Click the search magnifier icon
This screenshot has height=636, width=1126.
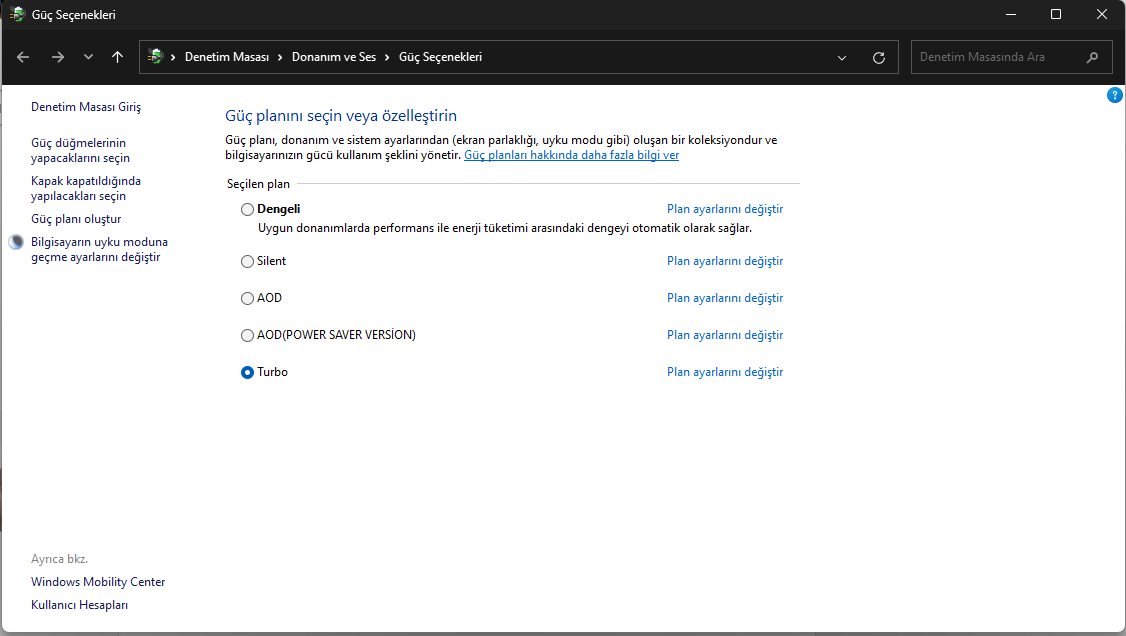click(1092, 57)
